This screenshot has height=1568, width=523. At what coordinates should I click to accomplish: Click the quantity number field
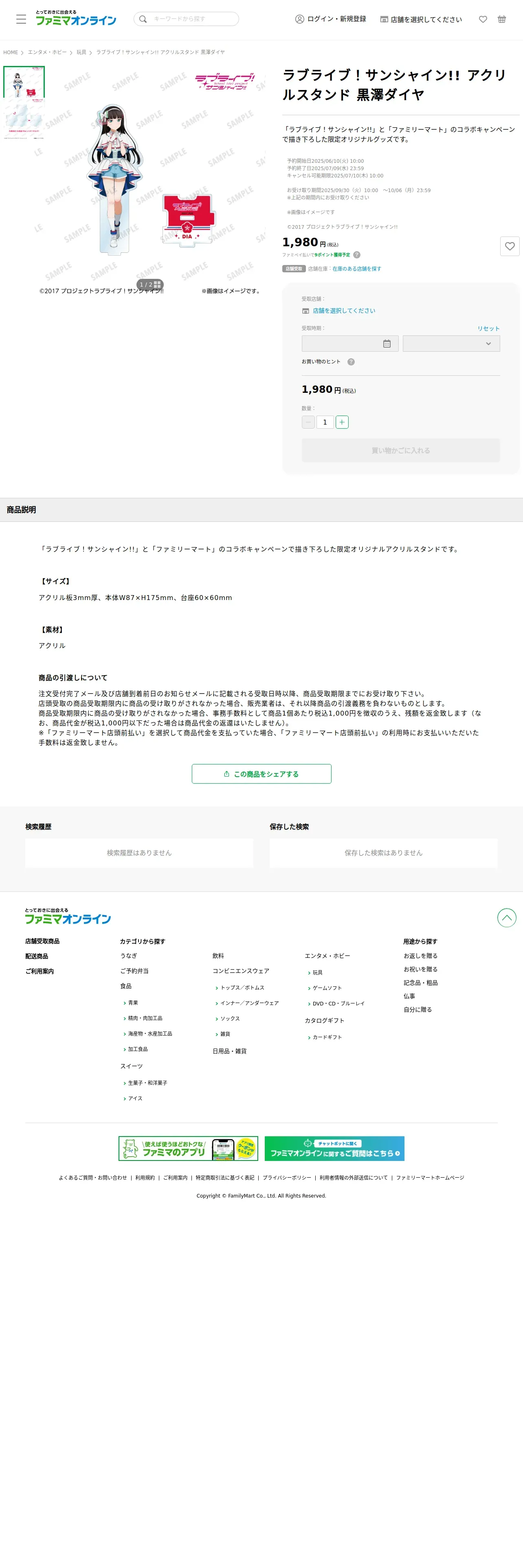325,422
